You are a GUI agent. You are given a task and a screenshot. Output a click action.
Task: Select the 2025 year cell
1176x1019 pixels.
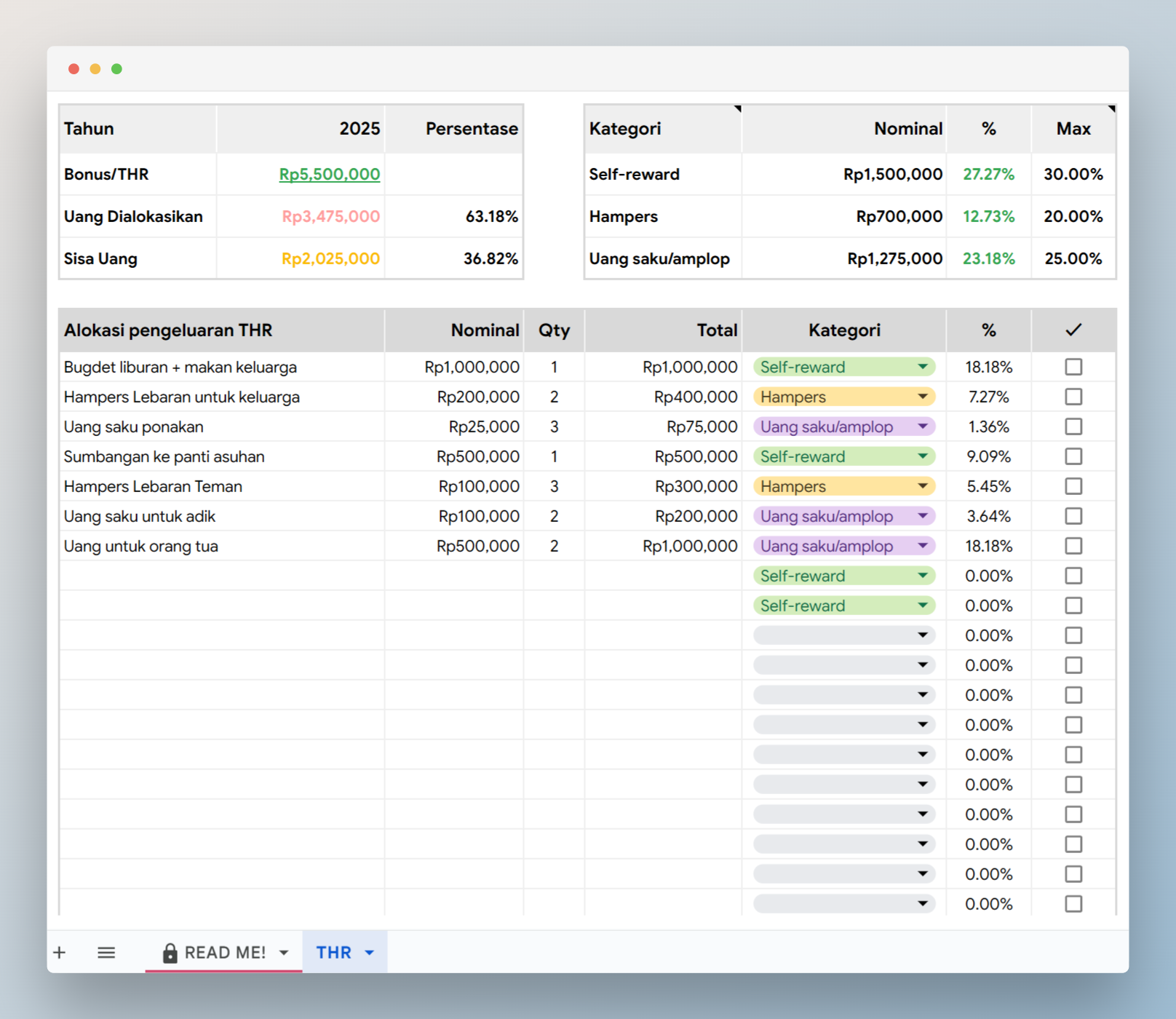point(301,129)
